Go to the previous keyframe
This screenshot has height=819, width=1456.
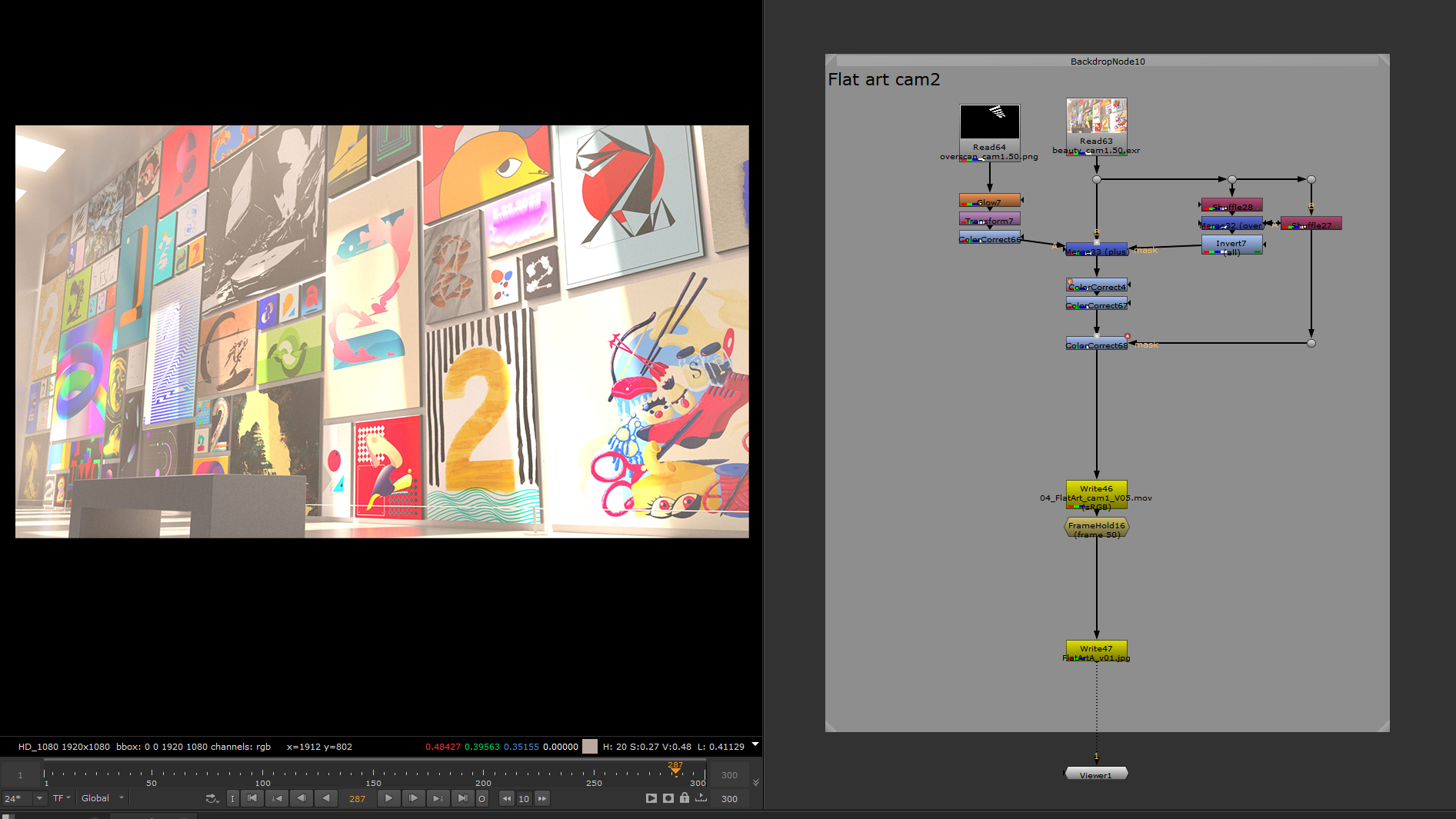(277, 798)
